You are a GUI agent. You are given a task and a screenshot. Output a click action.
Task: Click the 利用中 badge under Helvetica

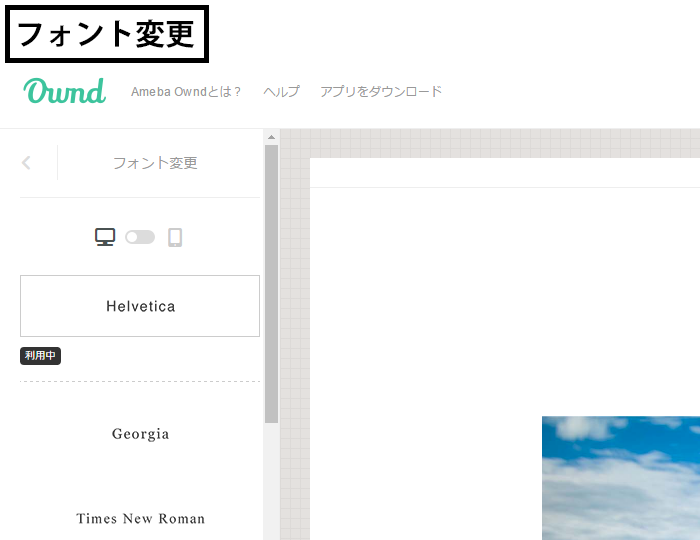coord(40,356)
